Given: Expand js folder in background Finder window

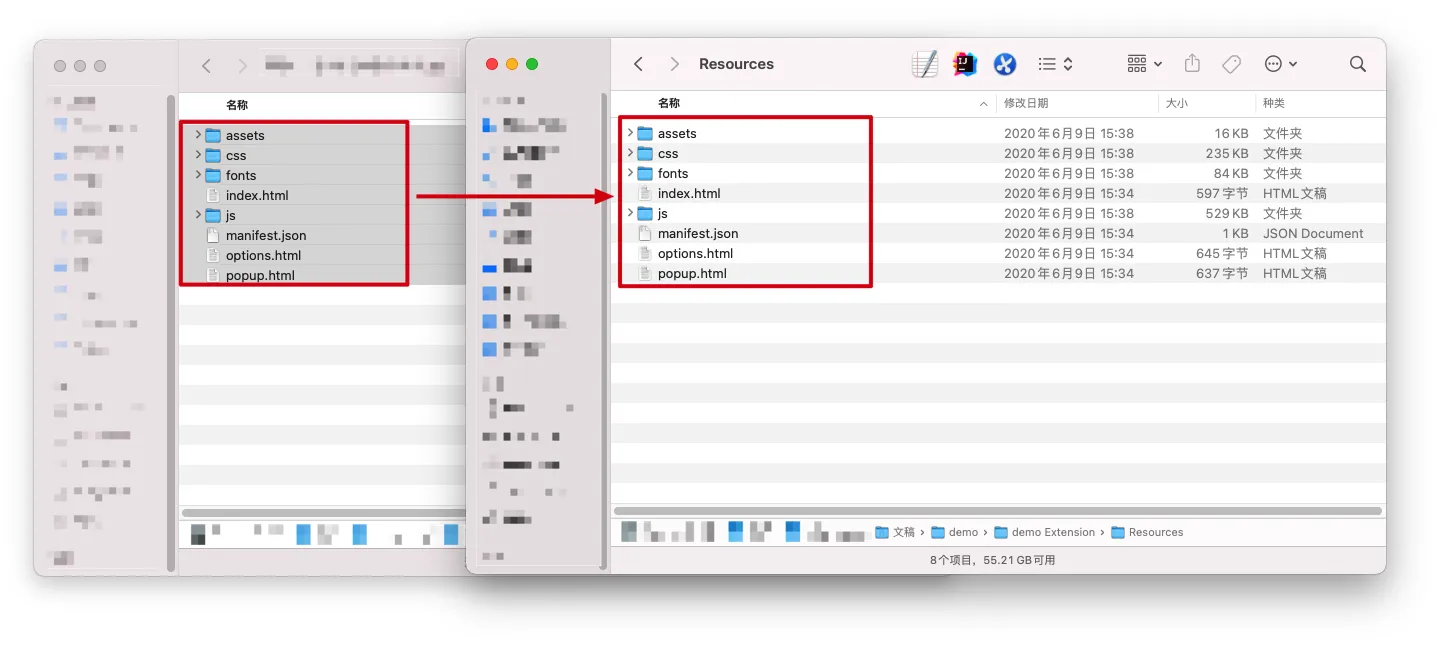Looking at the screenshot, I should tap(198, 215).
